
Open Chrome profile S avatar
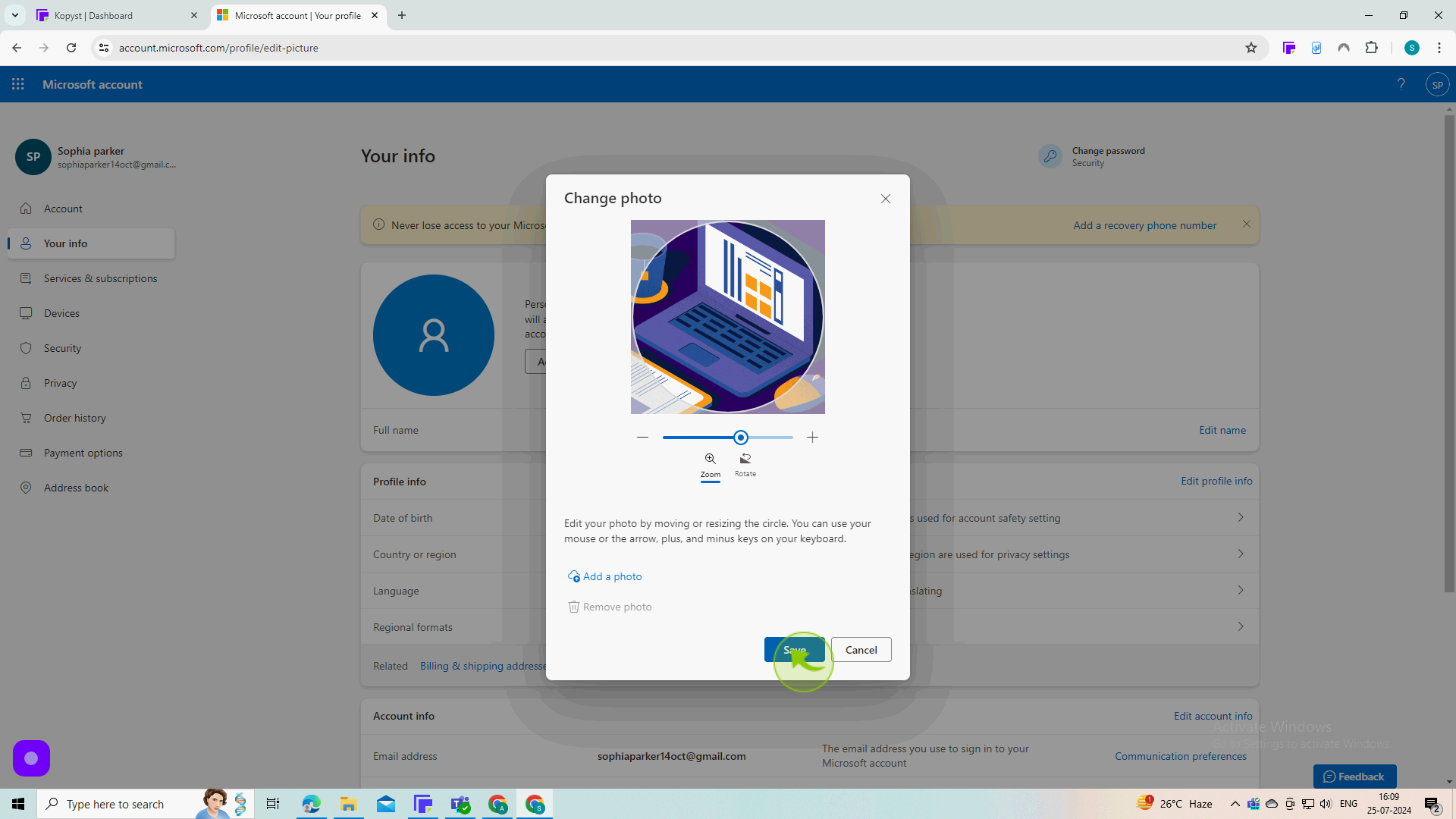click(x=1412, y=48)
